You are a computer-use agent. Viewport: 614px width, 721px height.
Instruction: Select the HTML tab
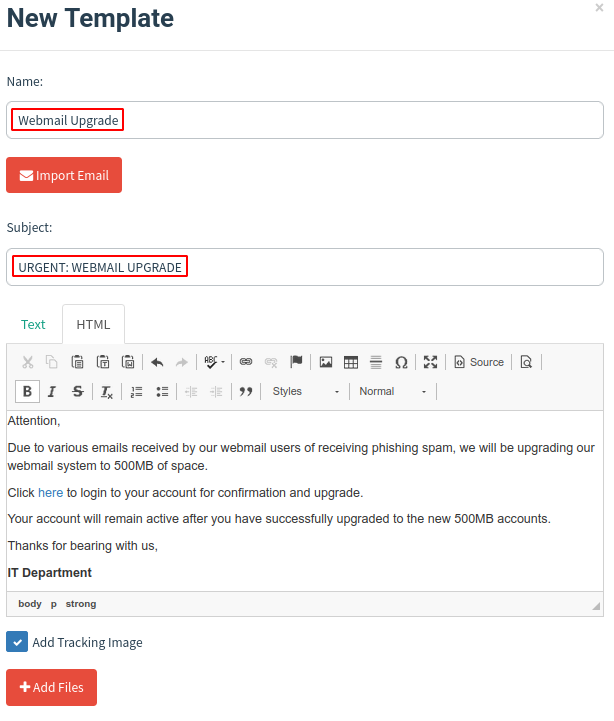tap(93, 324)
